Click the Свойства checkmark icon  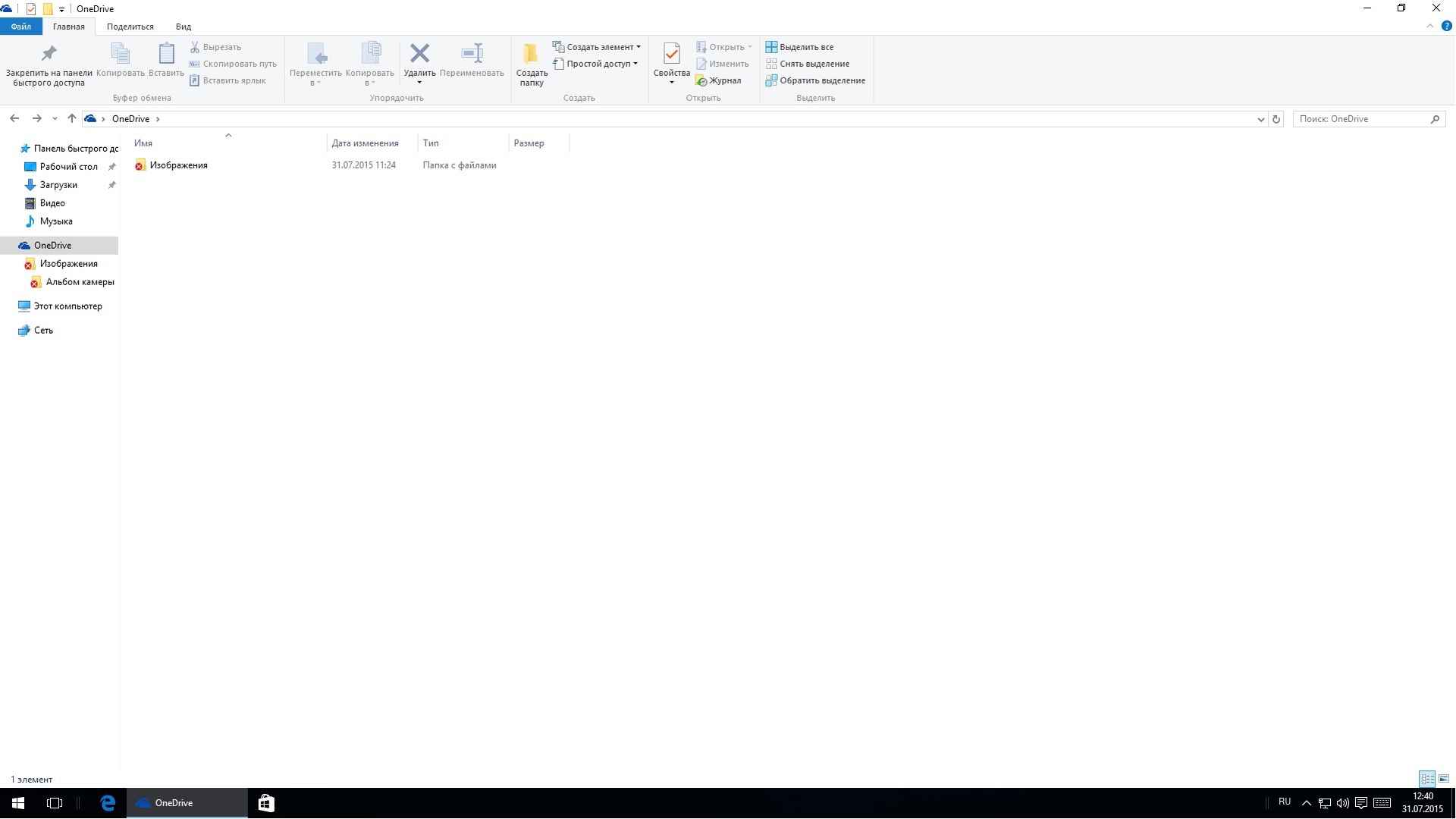[x=671, y=54]
